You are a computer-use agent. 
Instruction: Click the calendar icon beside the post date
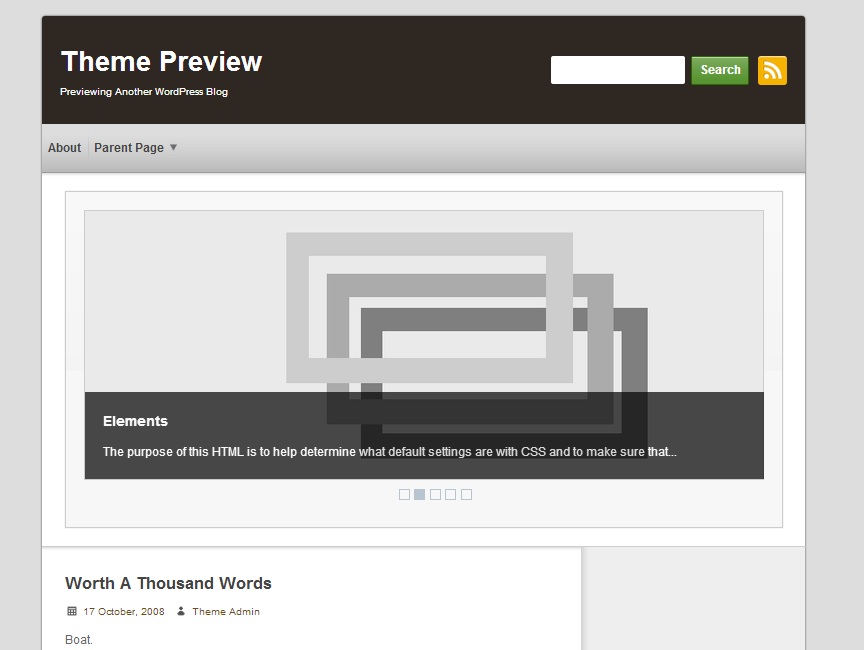pyautogui.click(x=72, y=611)
